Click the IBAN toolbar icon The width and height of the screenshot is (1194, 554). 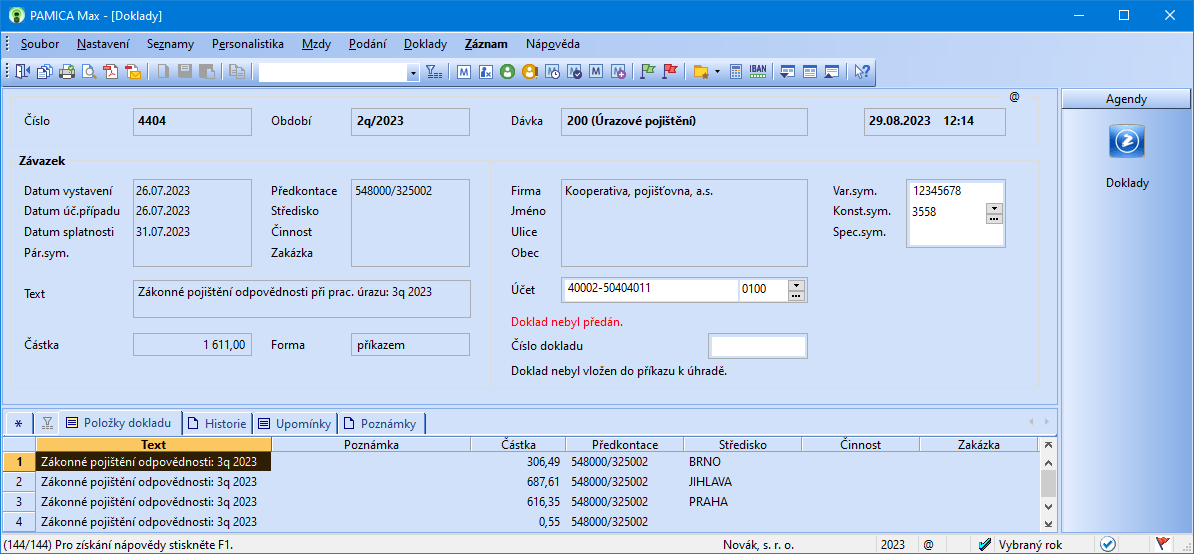(758, 72)
